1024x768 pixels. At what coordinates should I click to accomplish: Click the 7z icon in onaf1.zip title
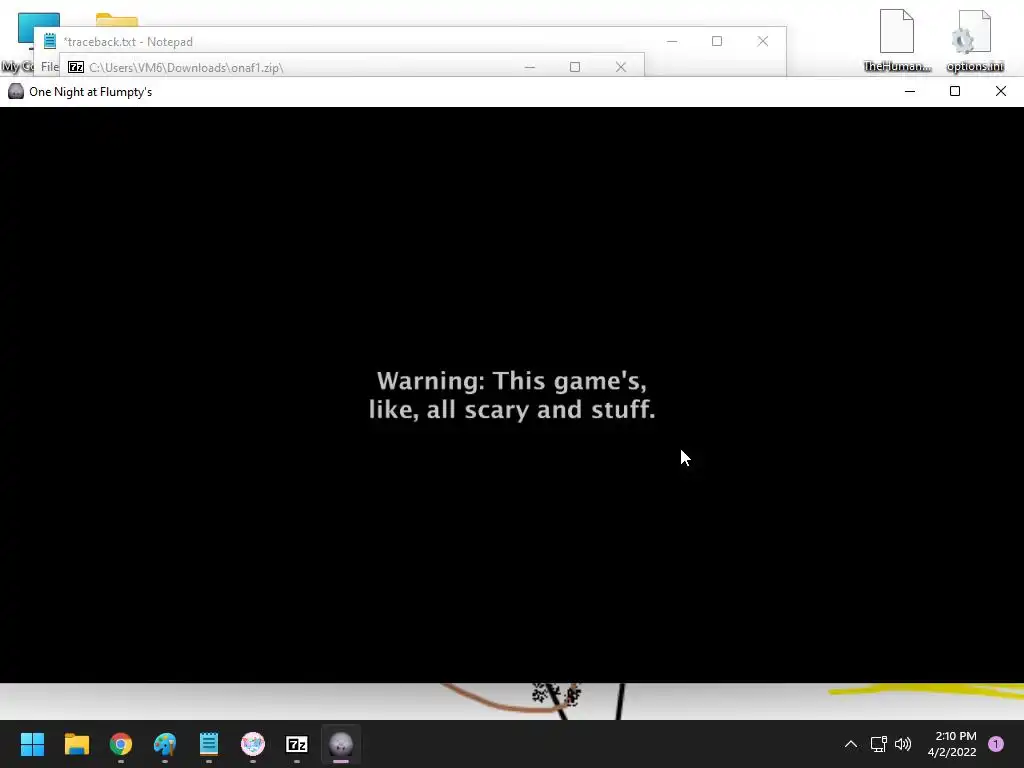point(76,67)
